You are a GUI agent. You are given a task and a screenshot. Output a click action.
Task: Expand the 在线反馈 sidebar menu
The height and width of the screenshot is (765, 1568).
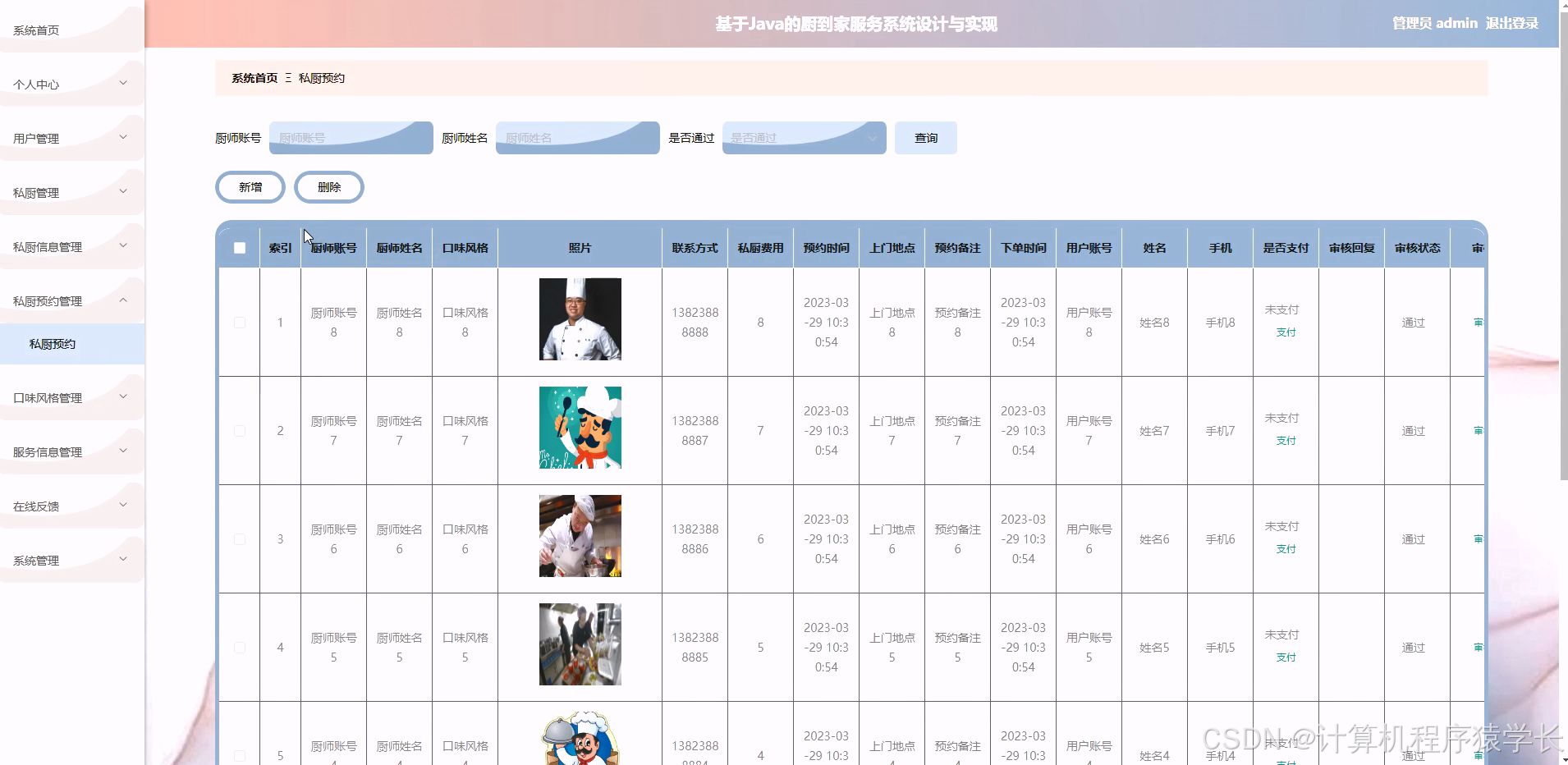(x=72, y=506)
